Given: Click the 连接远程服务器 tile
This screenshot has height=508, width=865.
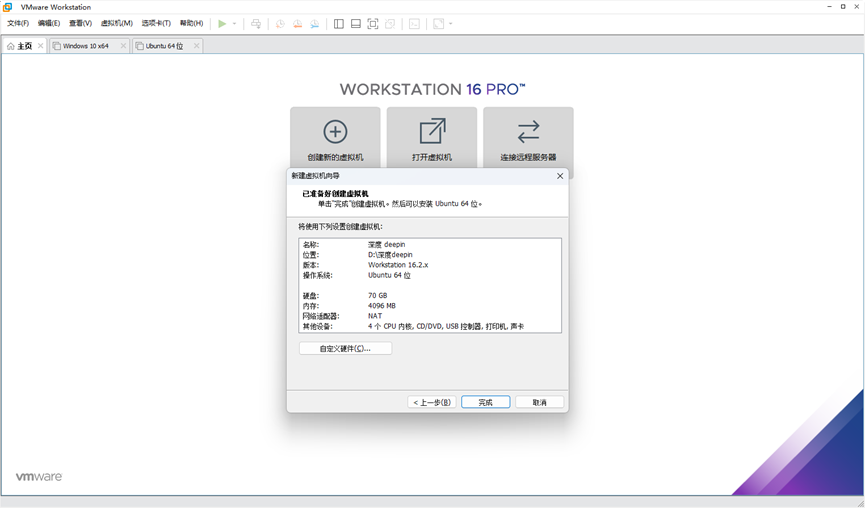Looking at the screenshot, I should (528, 138).
